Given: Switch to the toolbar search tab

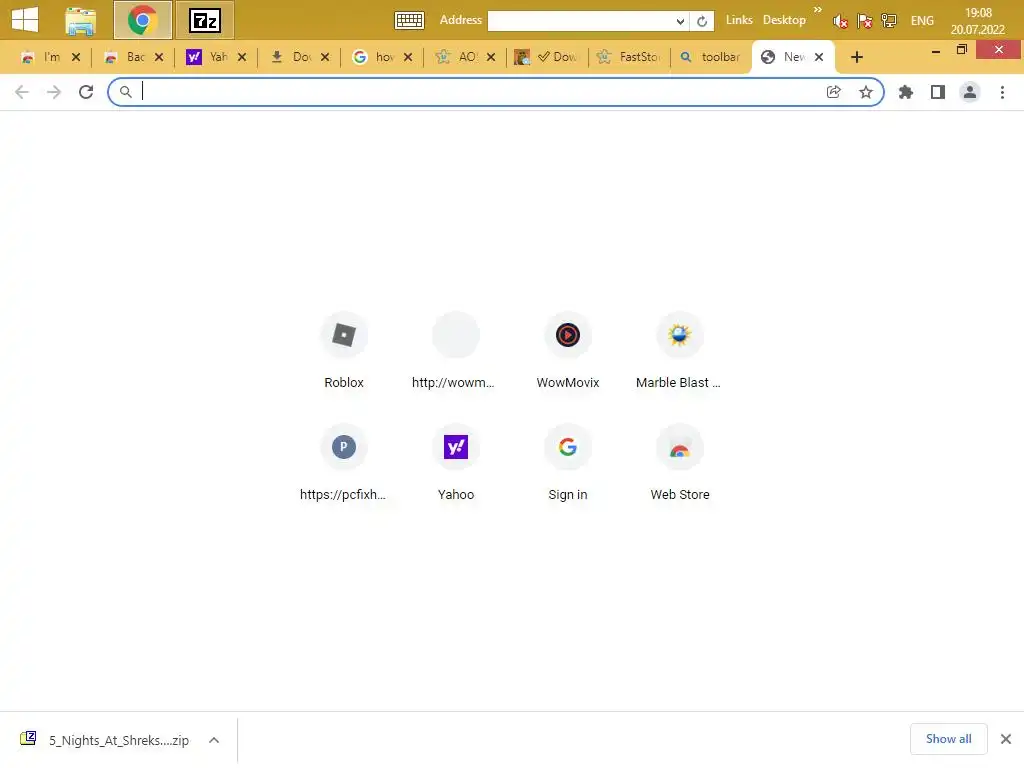Looking at the screenshot, I should tap(711, 57).
